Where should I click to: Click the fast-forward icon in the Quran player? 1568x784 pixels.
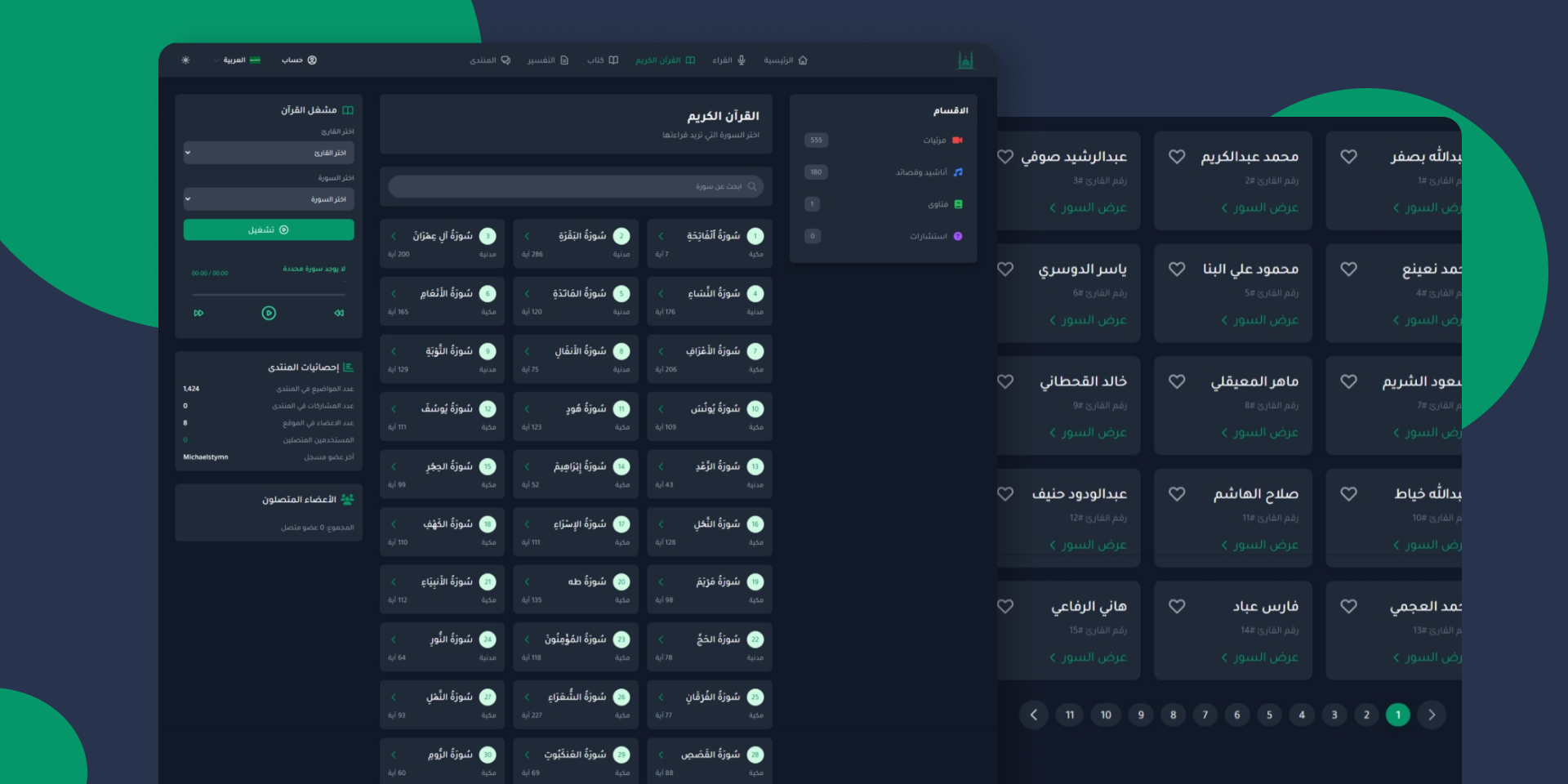point(198,313)
